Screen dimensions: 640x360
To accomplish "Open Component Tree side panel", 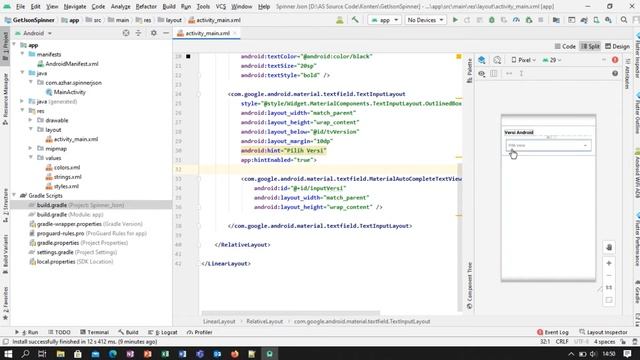I will pyautogui.click(x=469, y=285).
